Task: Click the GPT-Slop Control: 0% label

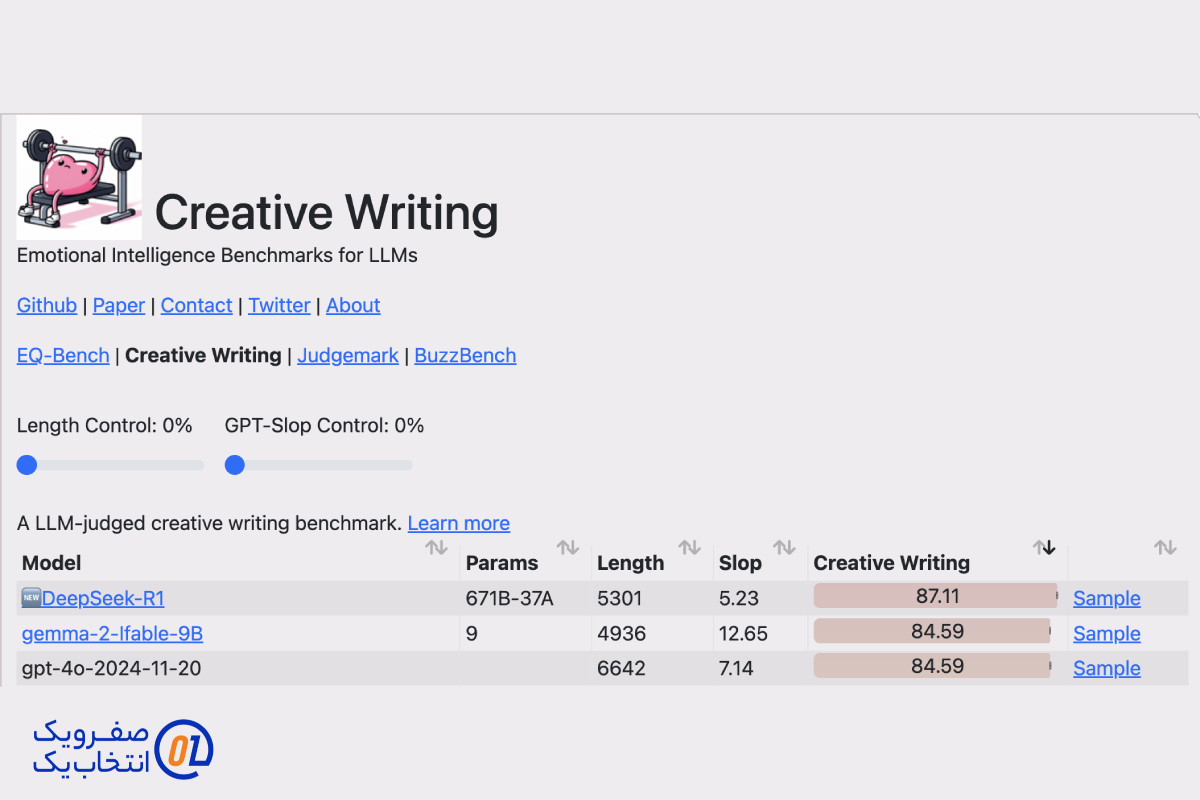Action: point(325,425)
